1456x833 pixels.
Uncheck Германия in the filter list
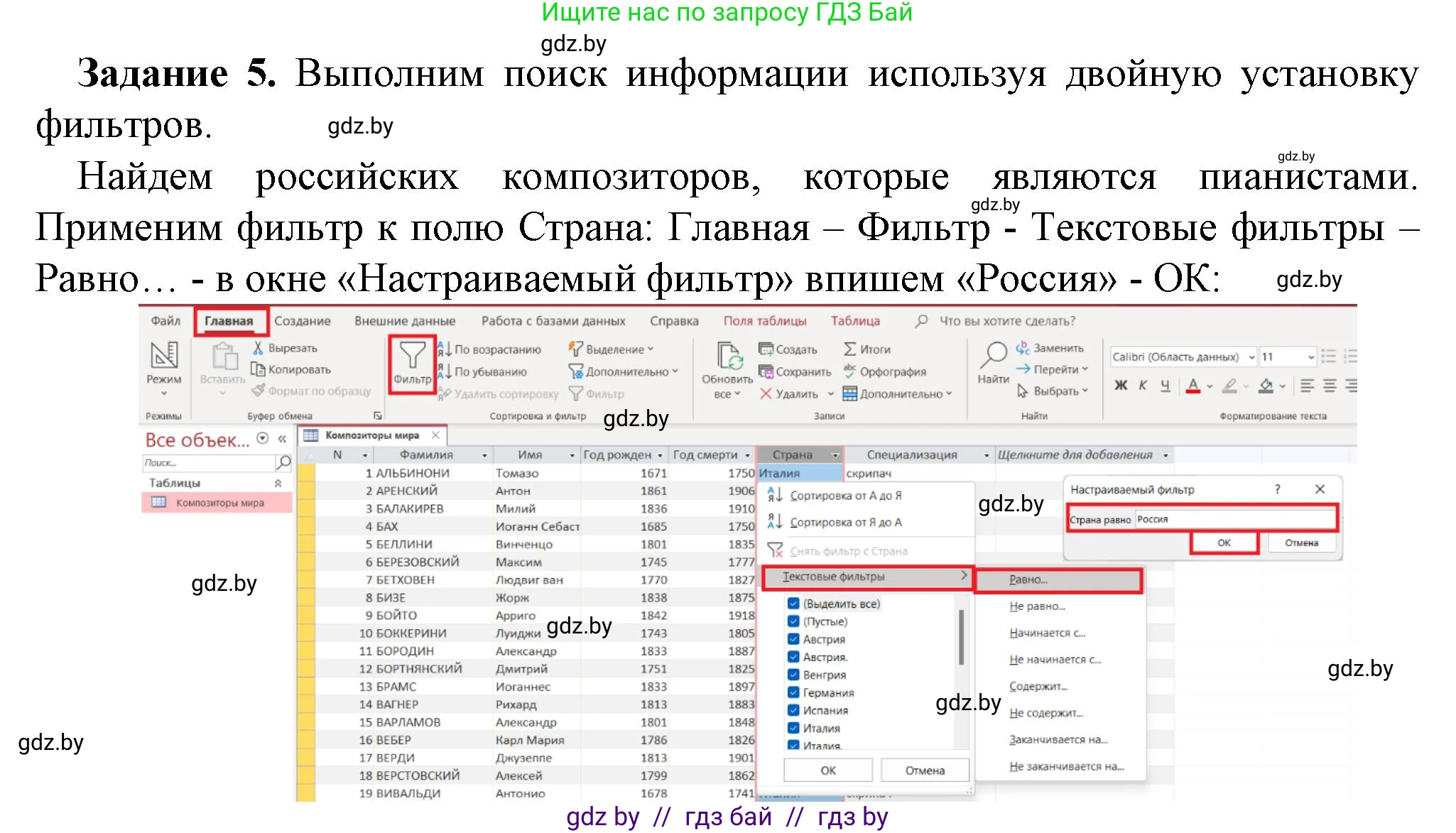coord(793,692)
